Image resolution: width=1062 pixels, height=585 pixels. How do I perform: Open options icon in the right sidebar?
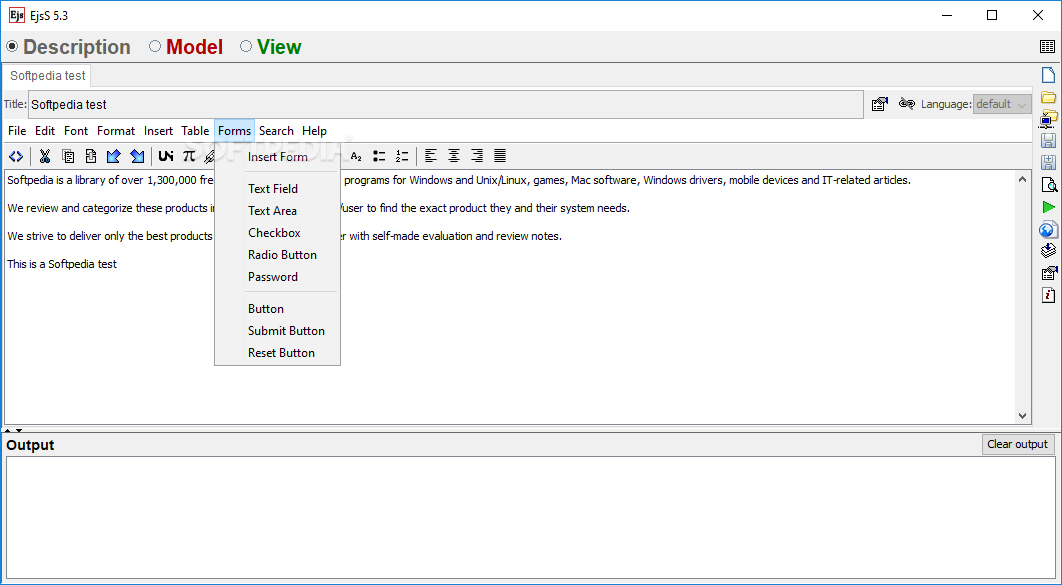(1048, 274)
